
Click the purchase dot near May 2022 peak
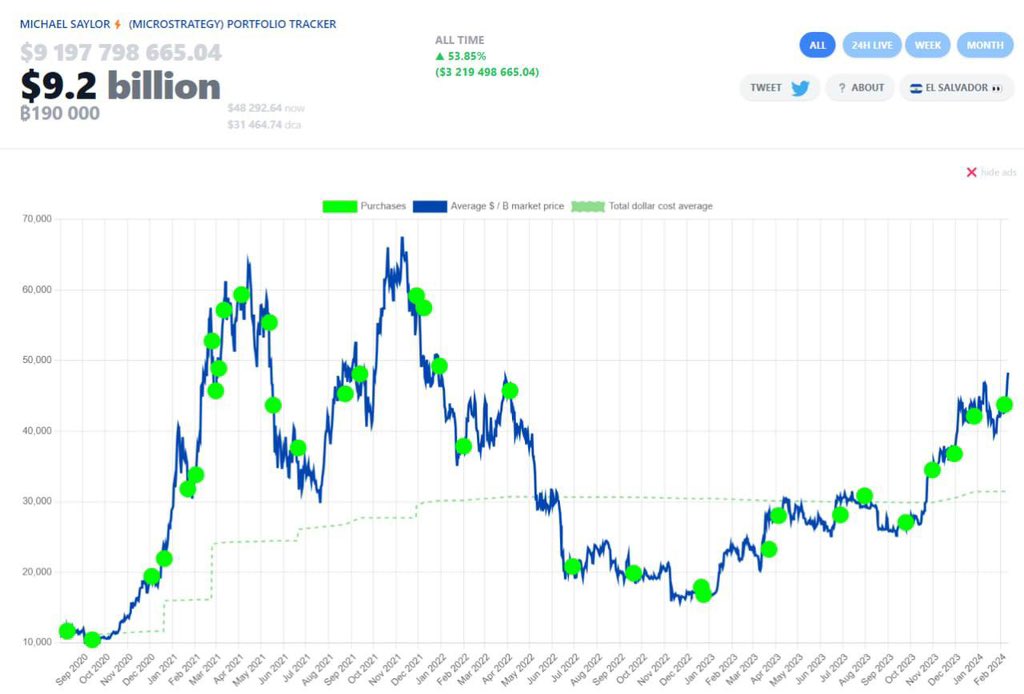[510, 390]
